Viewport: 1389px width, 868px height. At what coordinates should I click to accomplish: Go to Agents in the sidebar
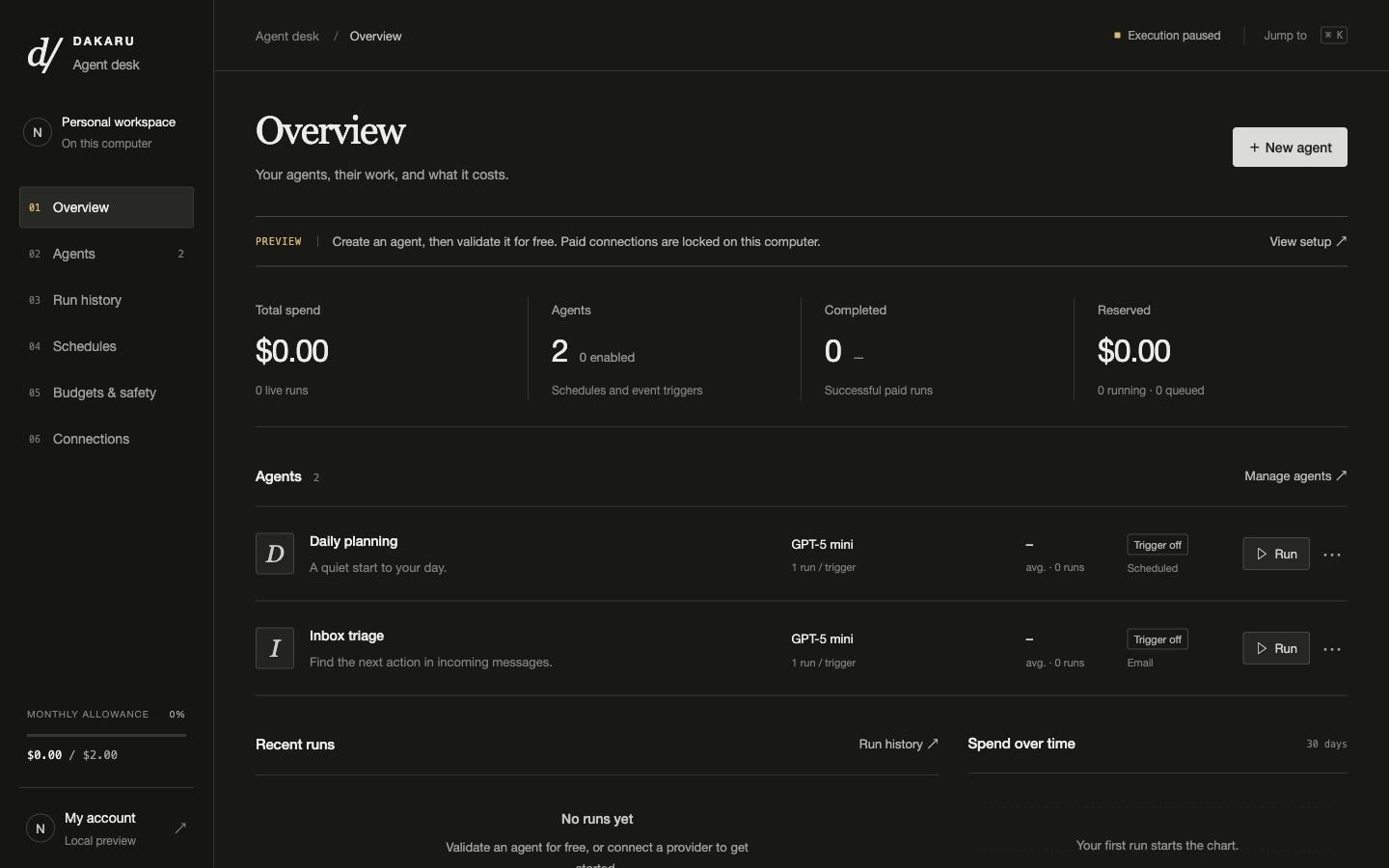tap(106, 254)
